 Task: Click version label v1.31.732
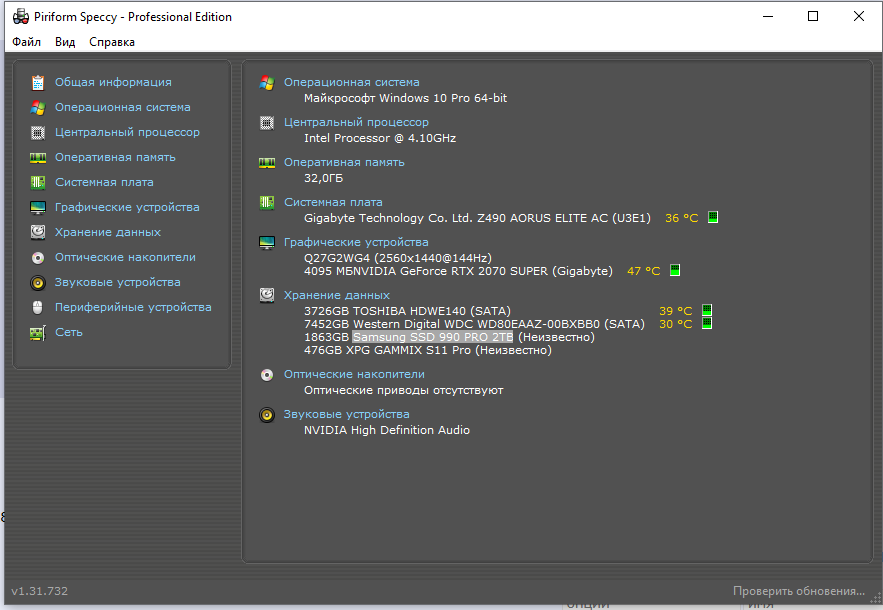coord(39,591)
